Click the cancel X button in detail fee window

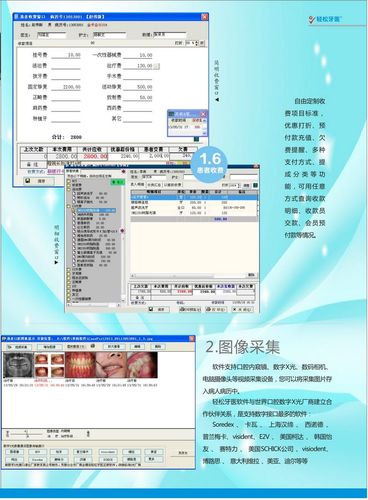point(242,309)
